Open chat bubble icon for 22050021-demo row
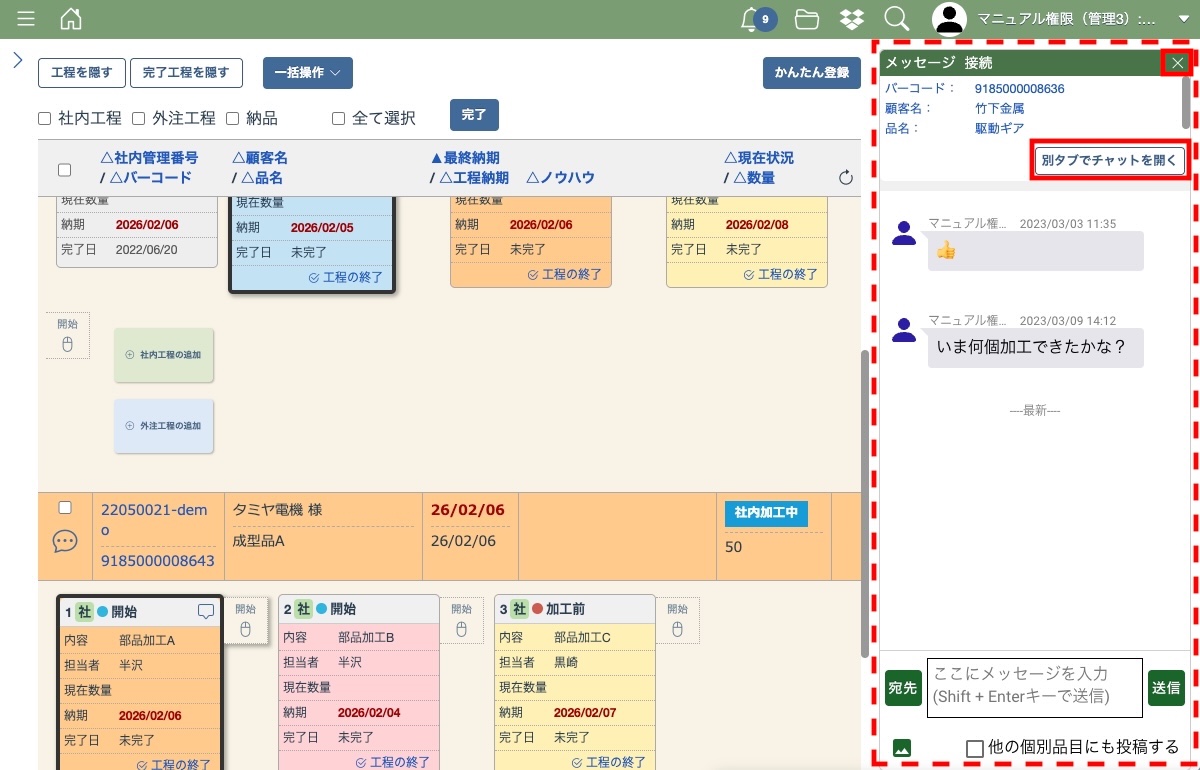Screen dimensions: 1200x770 (x=65, y=541)
